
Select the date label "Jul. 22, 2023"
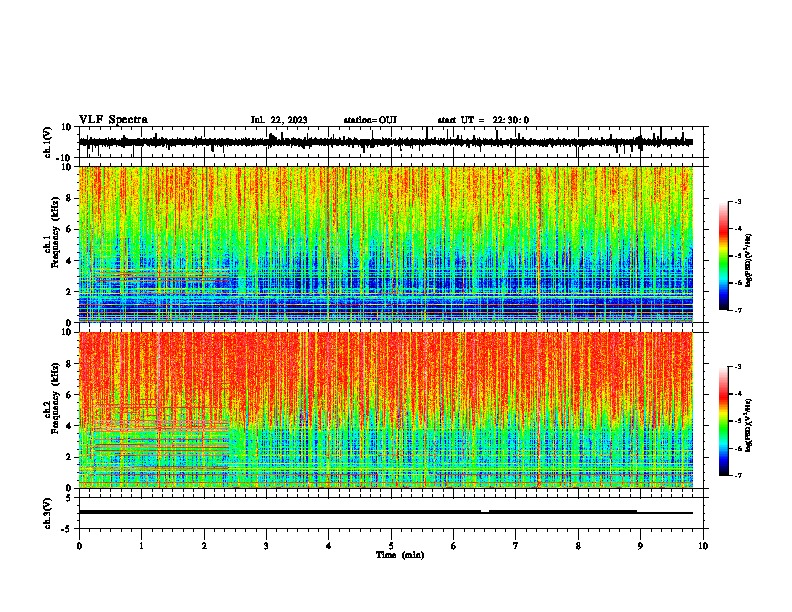pos(279,120)
